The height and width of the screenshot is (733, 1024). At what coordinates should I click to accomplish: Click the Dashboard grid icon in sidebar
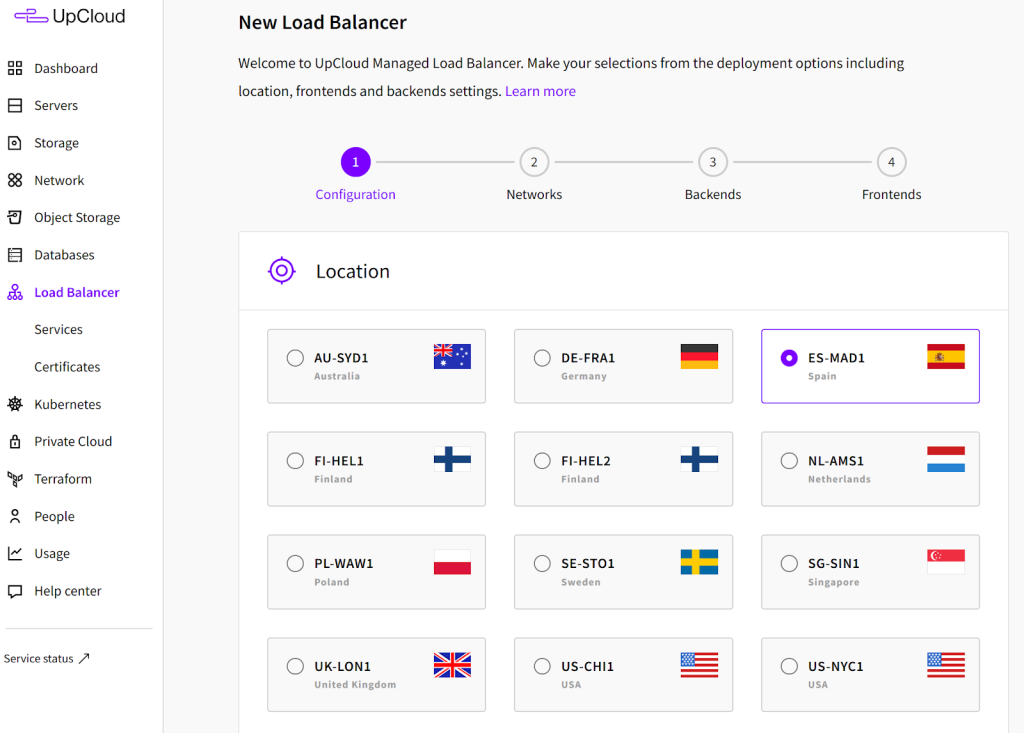pyautogui.click(x=15, y=68)
